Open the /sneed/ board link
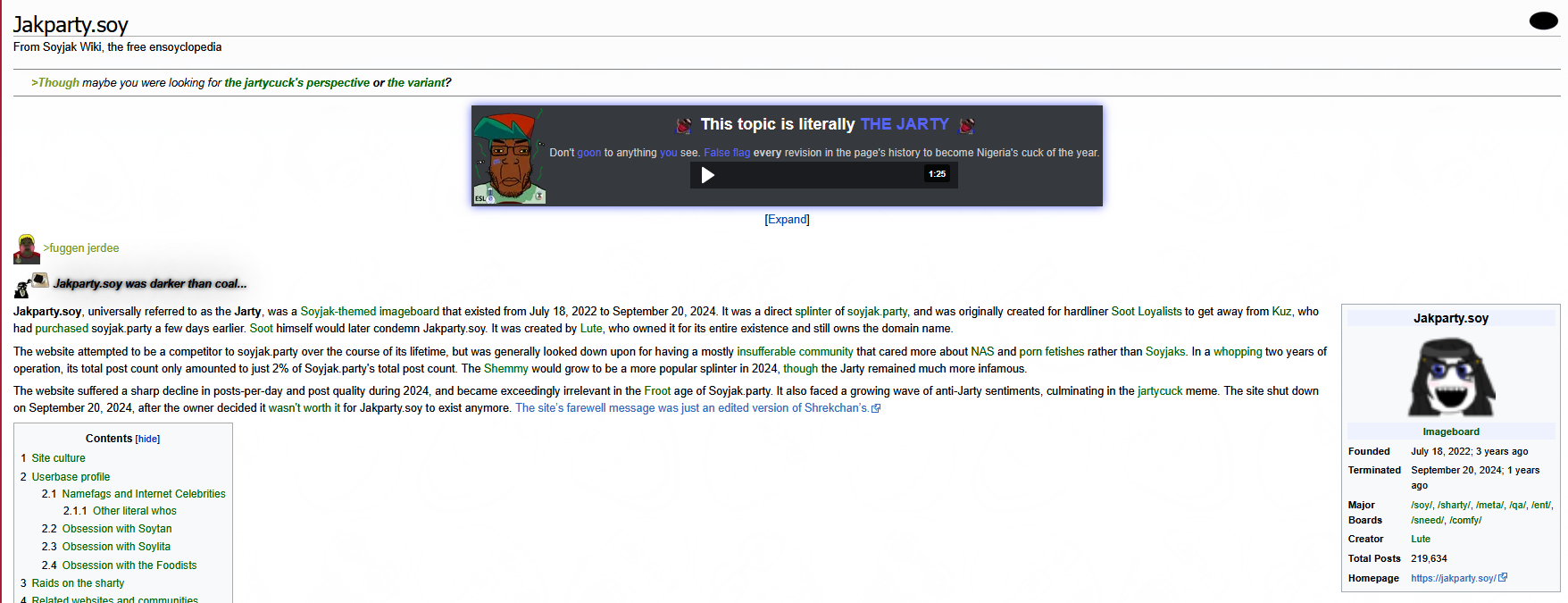 pyautogui.click(x=1427, y=520)
